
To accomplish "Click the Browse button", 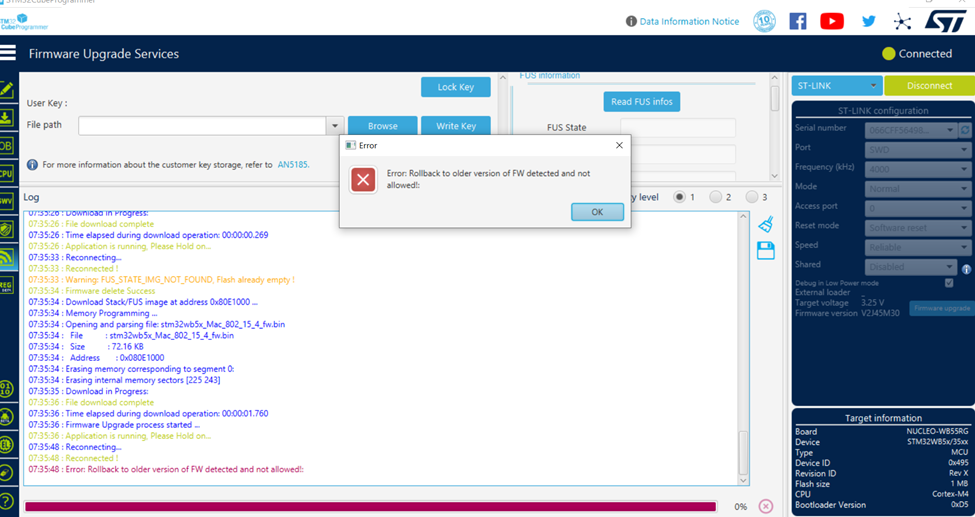I will (382, 125).
